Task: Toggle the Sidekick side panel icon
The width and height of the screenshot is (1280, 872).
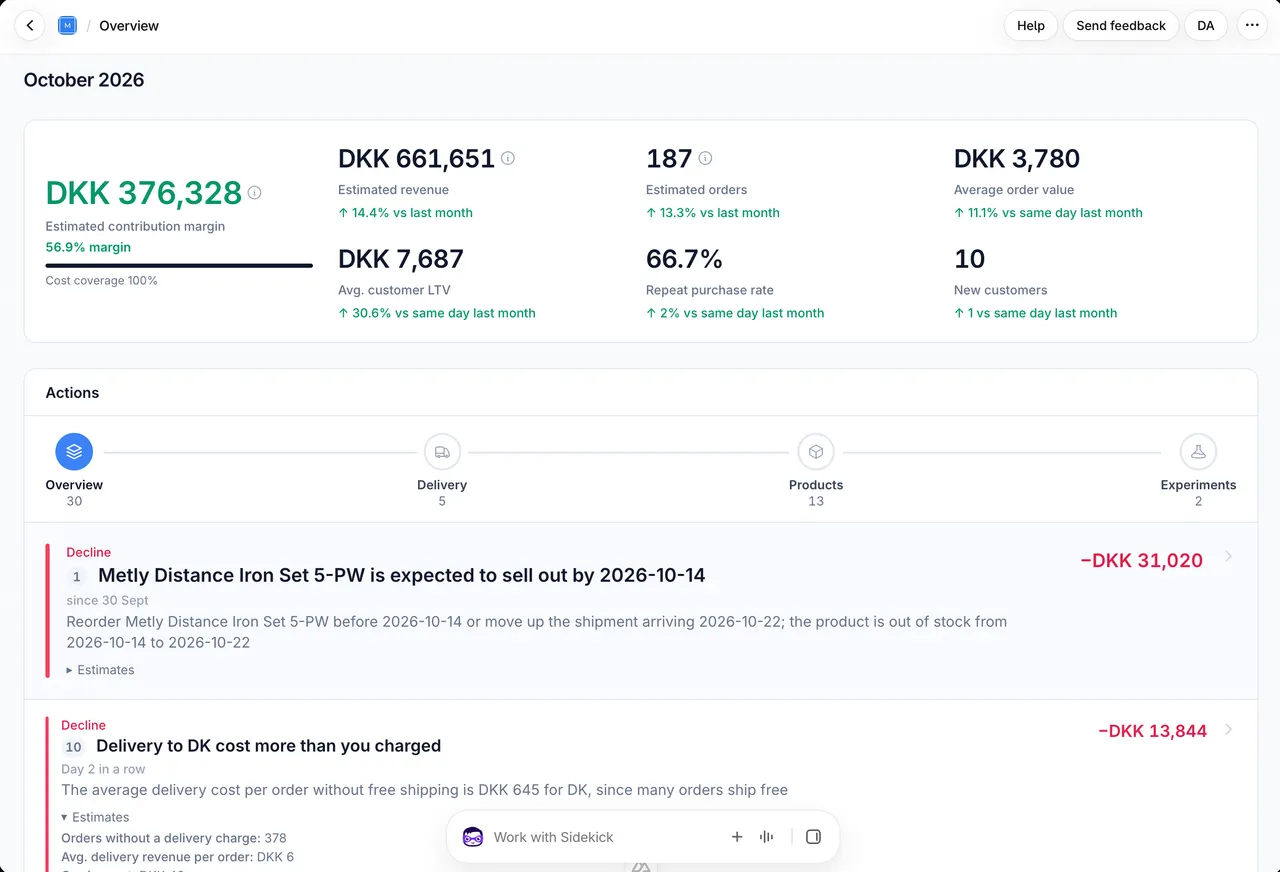Action: [813, 837]
